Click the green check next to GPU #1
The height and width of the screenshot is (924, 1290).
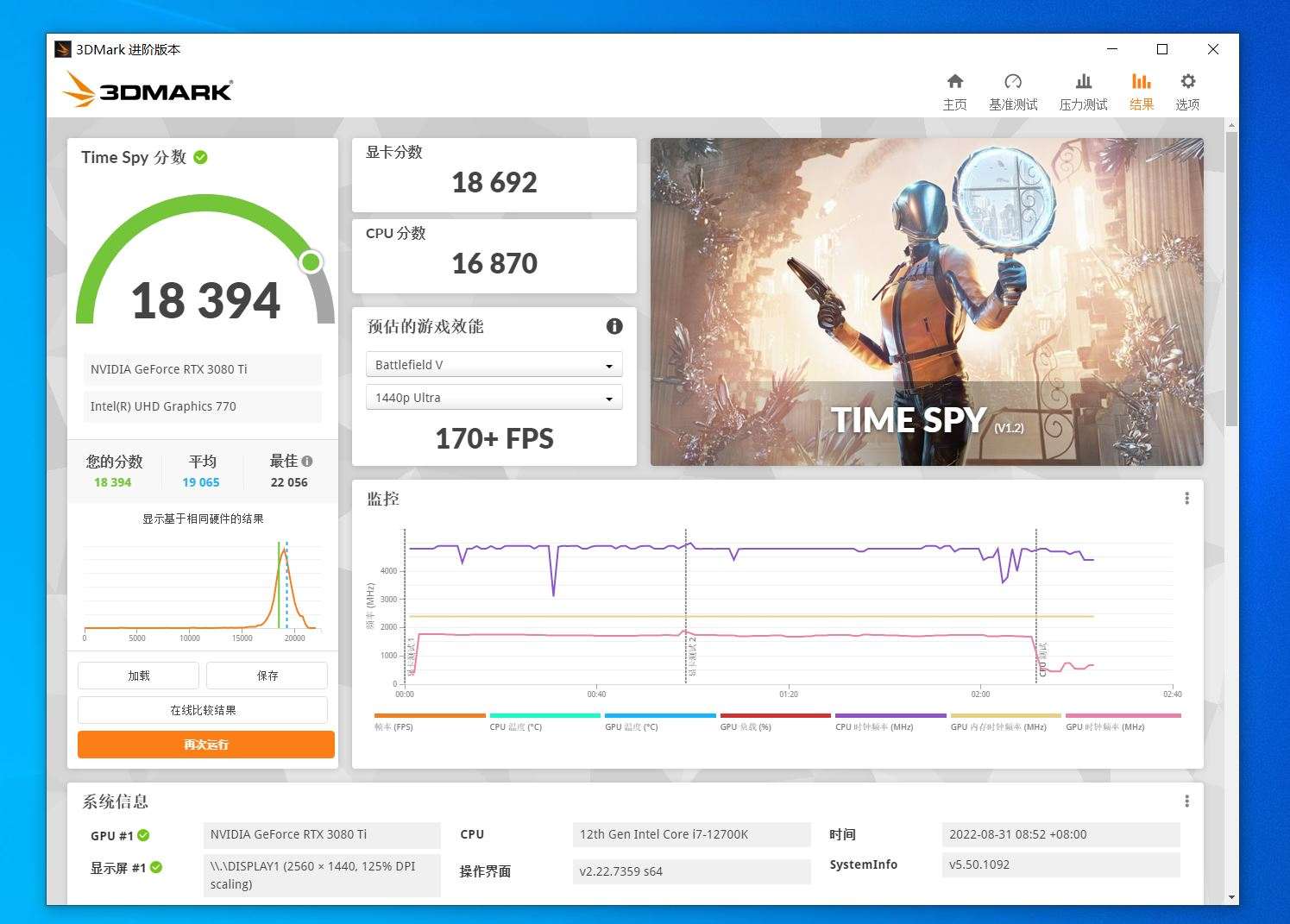[x=143, y=835]
